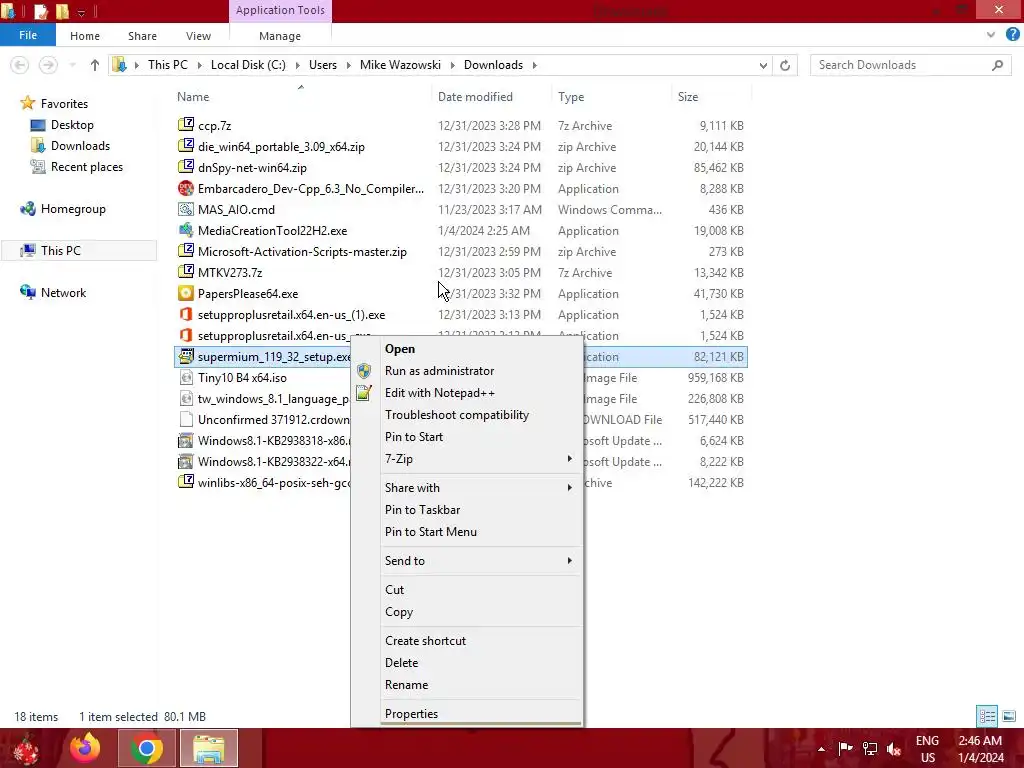The width and height of the screenshot is (1024, 768).
Task: Select the dnSpy-net-win64.zip file icon
Action: [186, 167]
